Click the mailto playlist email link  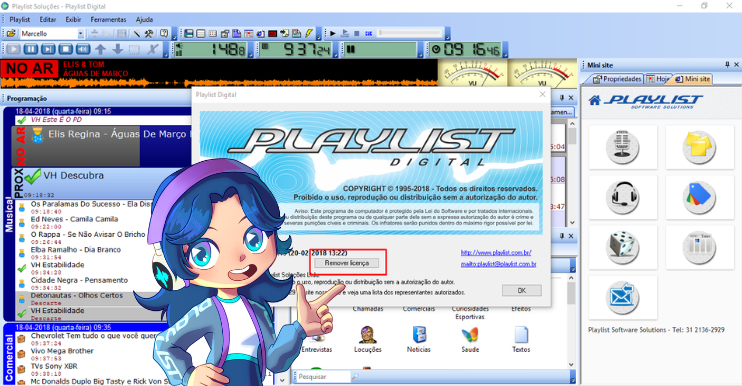point(498,264)
